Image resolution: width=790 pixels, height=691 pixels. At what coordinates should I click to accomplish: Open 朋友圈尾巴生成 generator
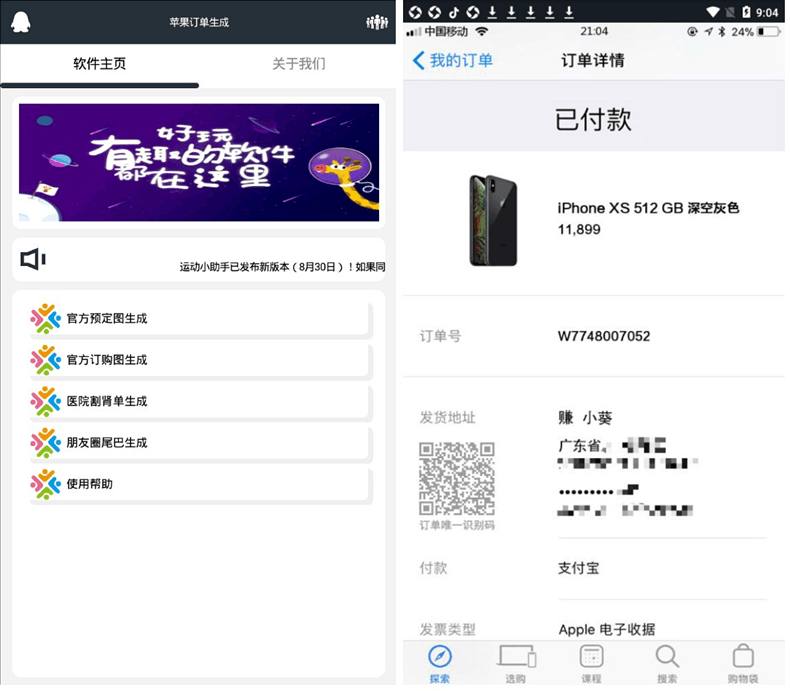click(200, 442)
